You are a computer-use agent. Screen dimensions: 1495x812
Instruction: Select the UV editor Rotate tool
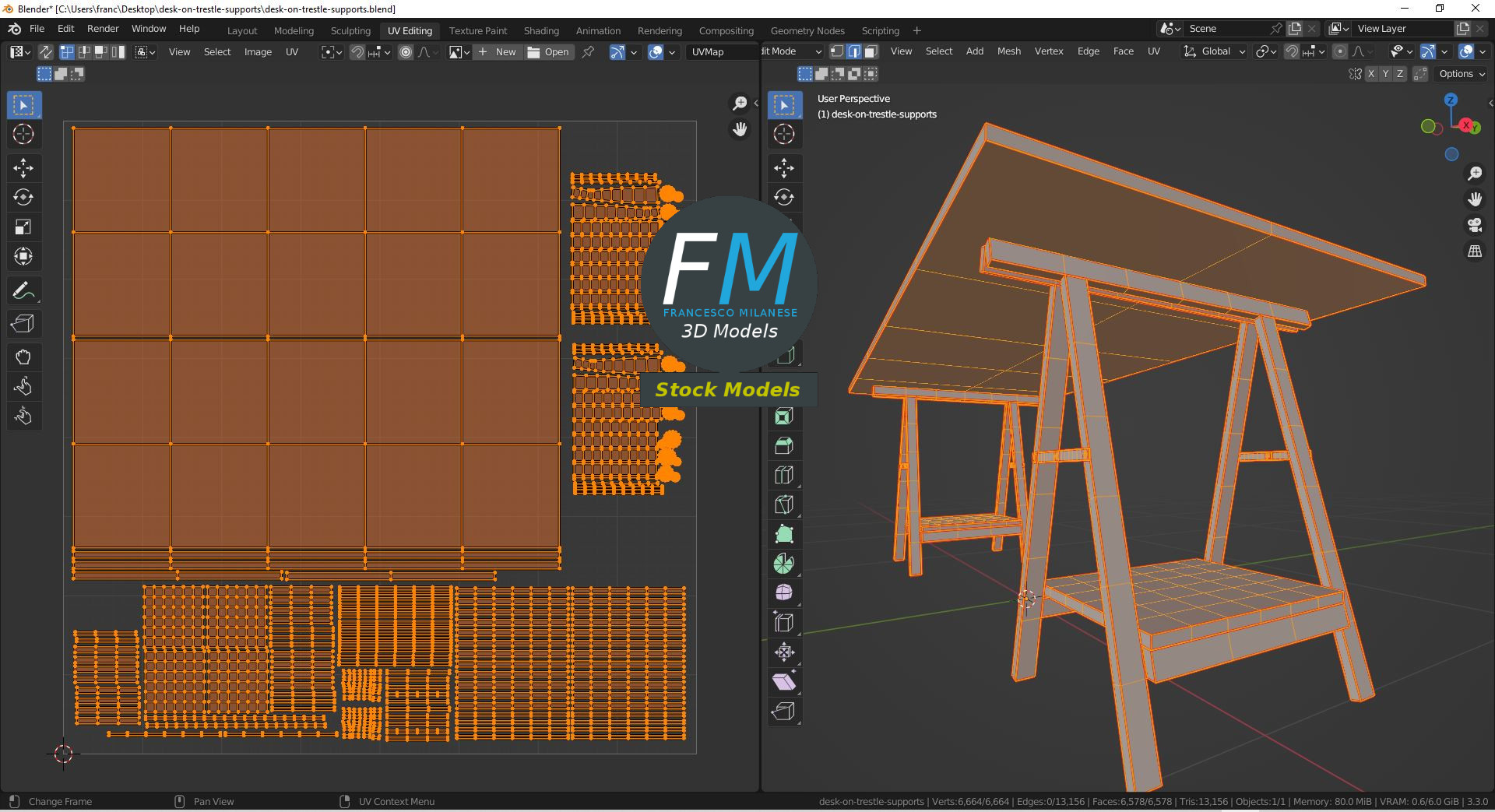(x=23, y=198)
